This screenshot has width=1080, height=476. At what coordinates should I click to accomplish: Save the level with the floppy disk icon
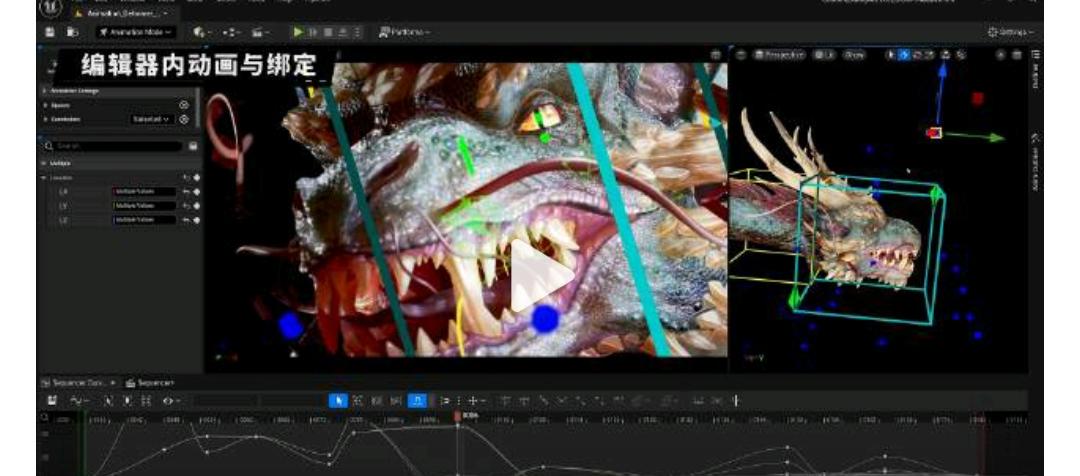click(50, 32)
